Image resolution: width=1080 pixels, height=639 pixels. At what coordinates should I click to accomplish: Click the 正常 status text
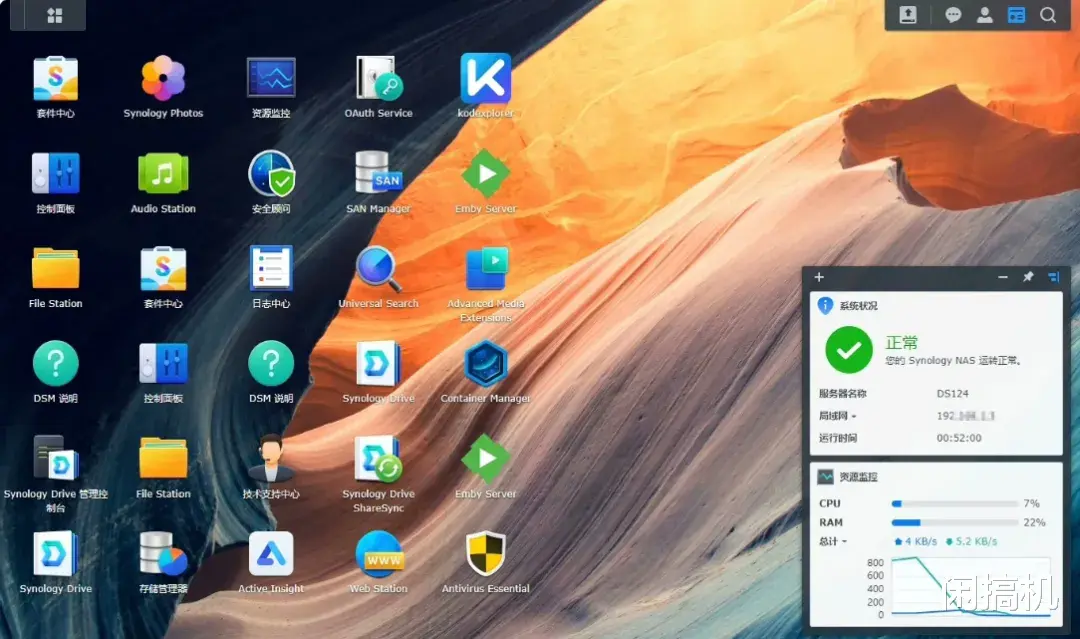(x=902, y=342)
